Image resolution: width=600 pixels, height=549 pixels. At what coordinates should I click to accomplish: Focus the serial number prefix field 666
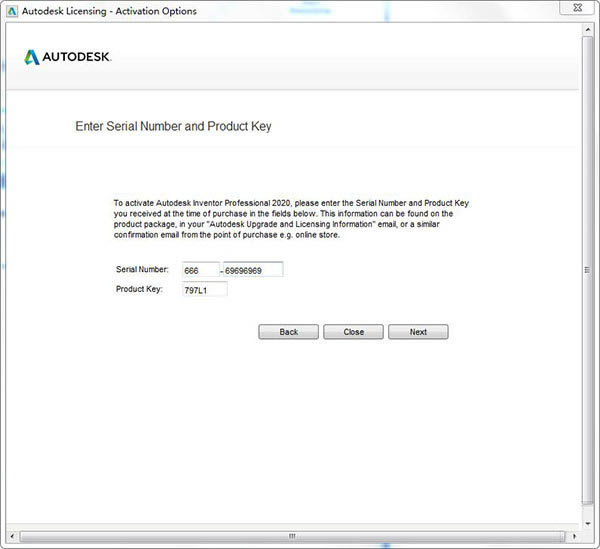201,269
